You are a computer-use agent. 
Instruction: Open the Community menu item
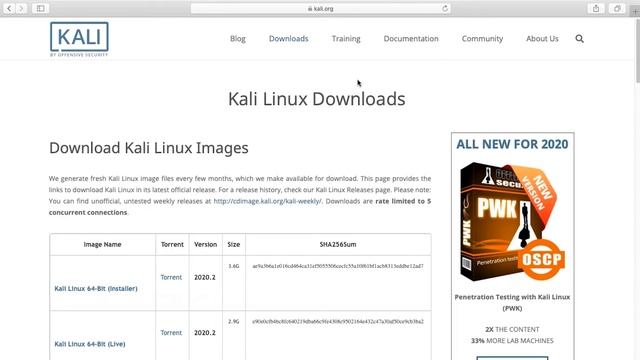click(x=482, y=39)
